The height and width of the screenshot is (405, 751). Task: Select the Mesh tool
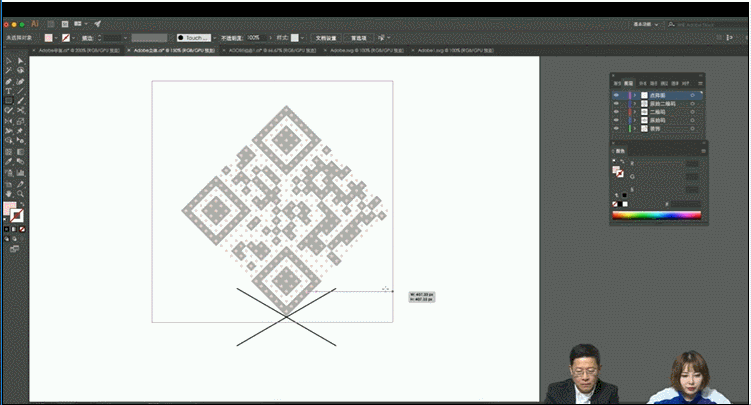click(x=9, y=152)
